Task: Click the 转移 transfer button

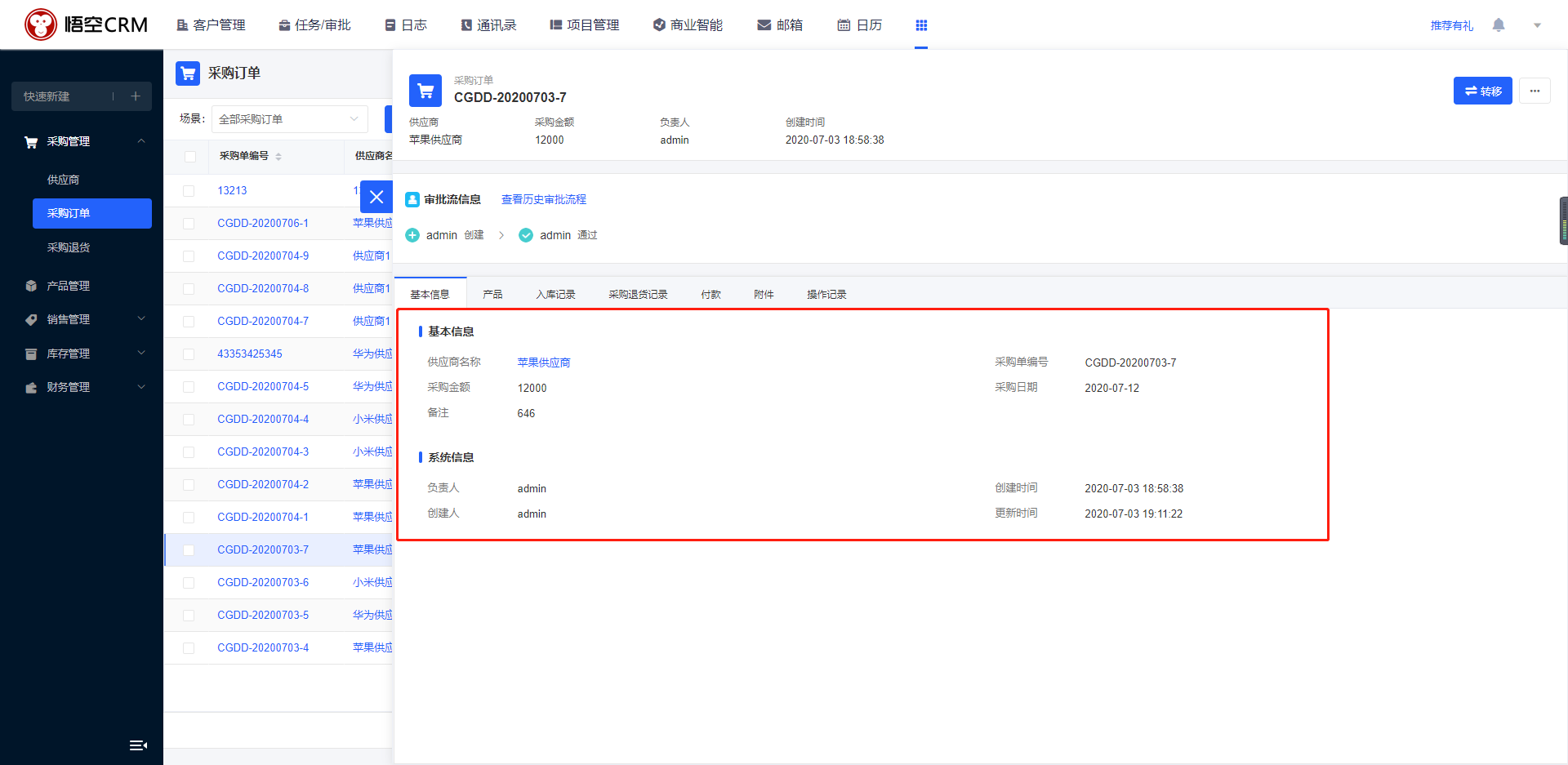Action: click(x=1483, y=91)
